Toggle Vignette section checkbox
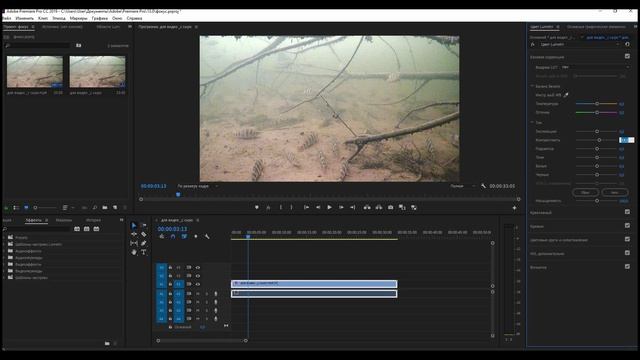Image resolution: width=640 pixels, height=360 pixels. tap(627, 267)
